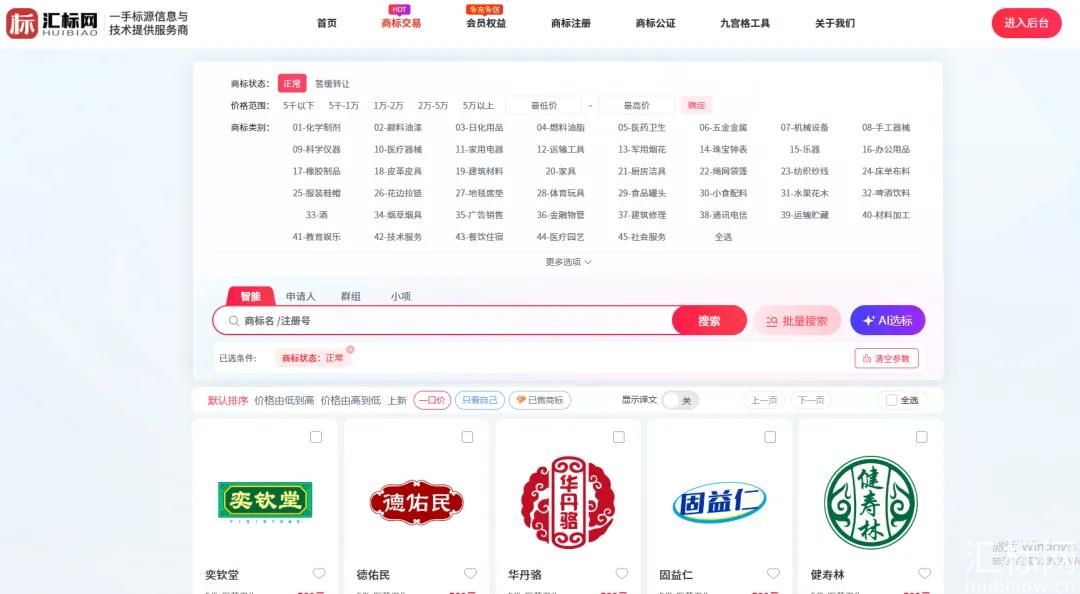Open the 会员权益 nav item
The width and height of the screenshot is (1080, 594).
click(486, 23)
